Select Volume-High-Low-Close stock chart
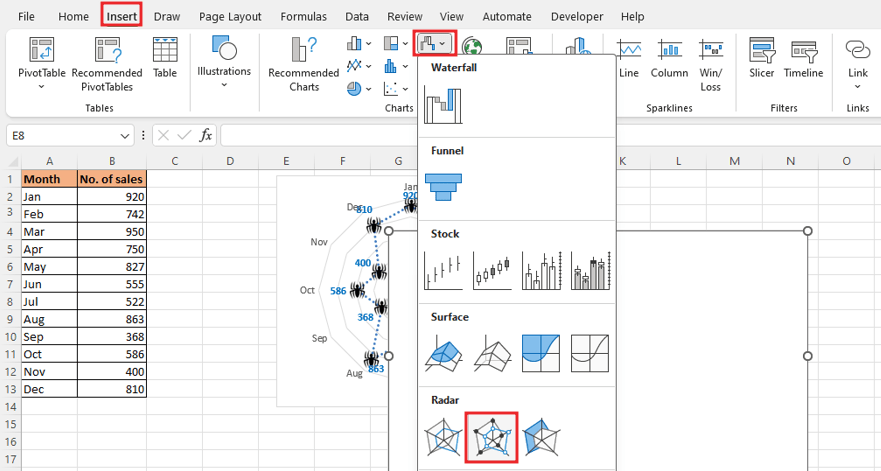Viewport: 881px width, 471px height. point(541,270)
